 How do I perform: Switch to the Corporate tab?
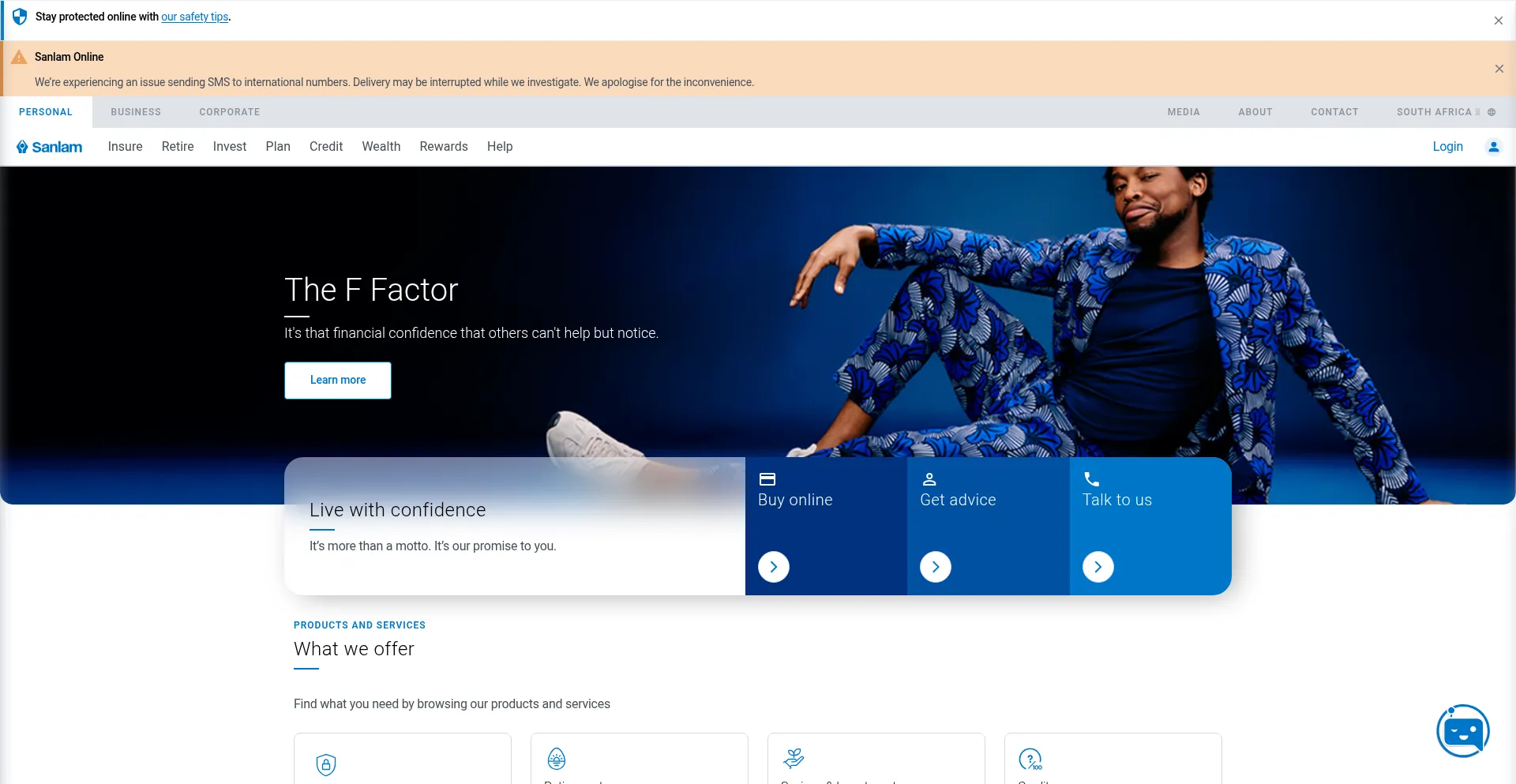[230, 112]
